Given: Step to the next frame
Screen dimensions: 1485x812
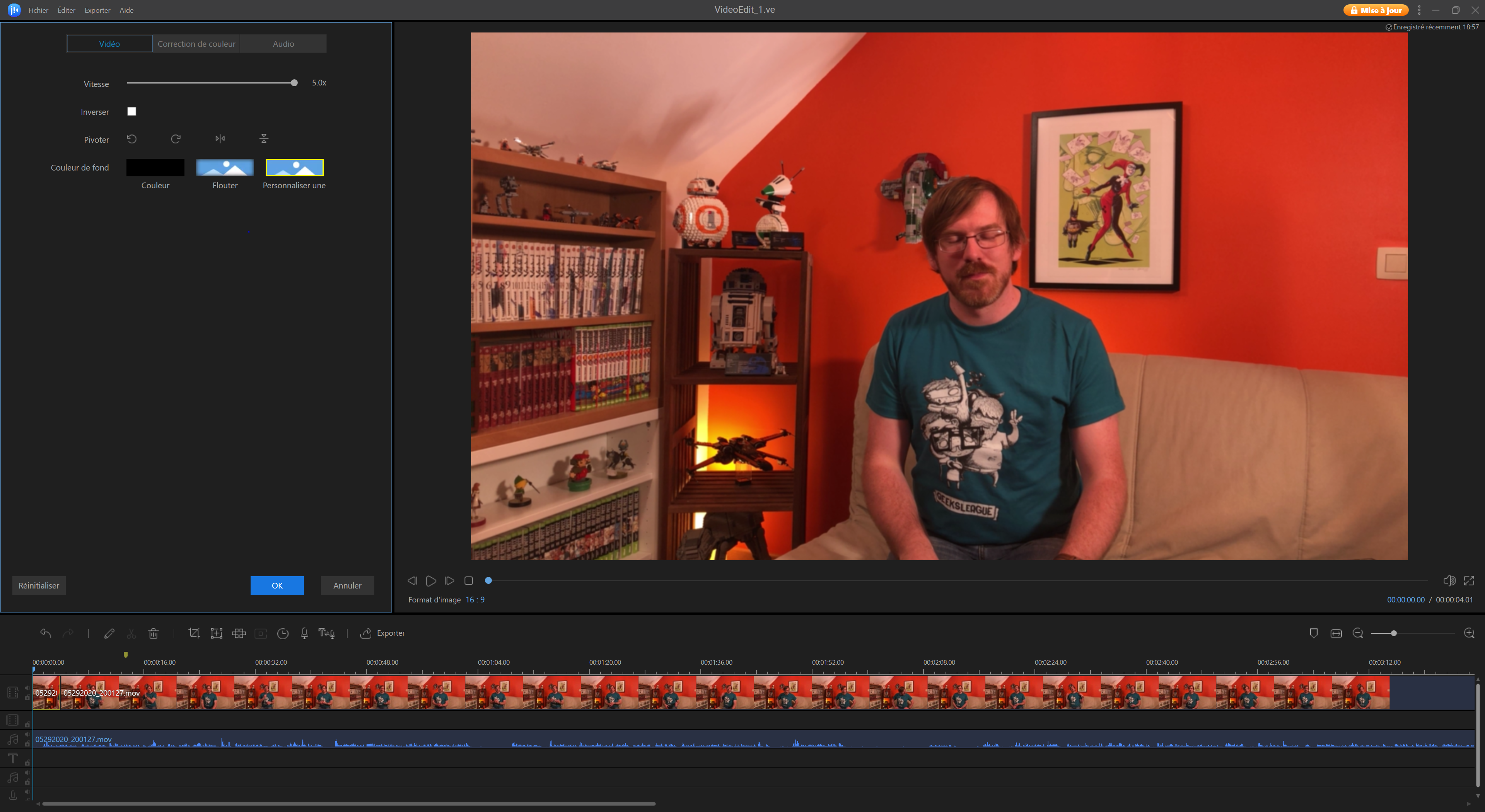Looking at the screenshot, I should (450, 580).
